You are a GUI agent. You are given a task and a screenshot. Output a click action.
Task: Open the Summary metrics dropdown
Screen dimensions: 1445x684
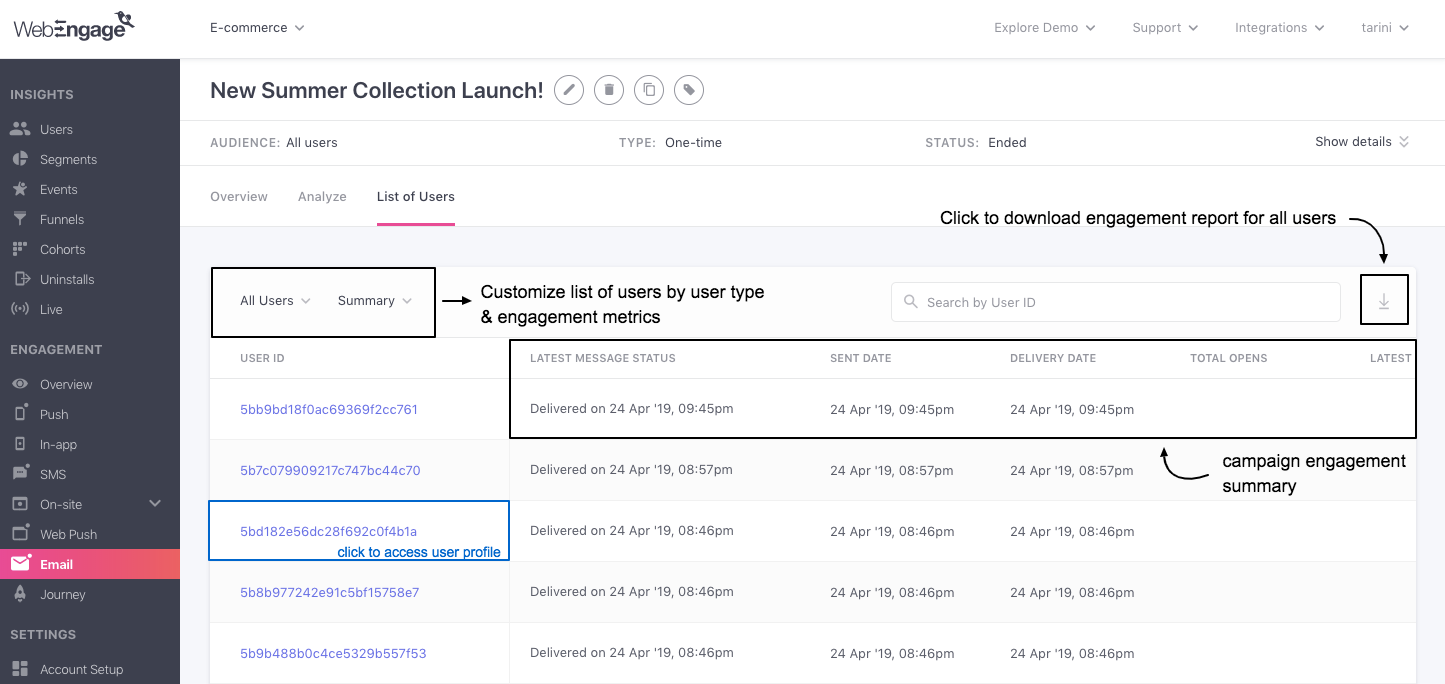coord(375,300)
